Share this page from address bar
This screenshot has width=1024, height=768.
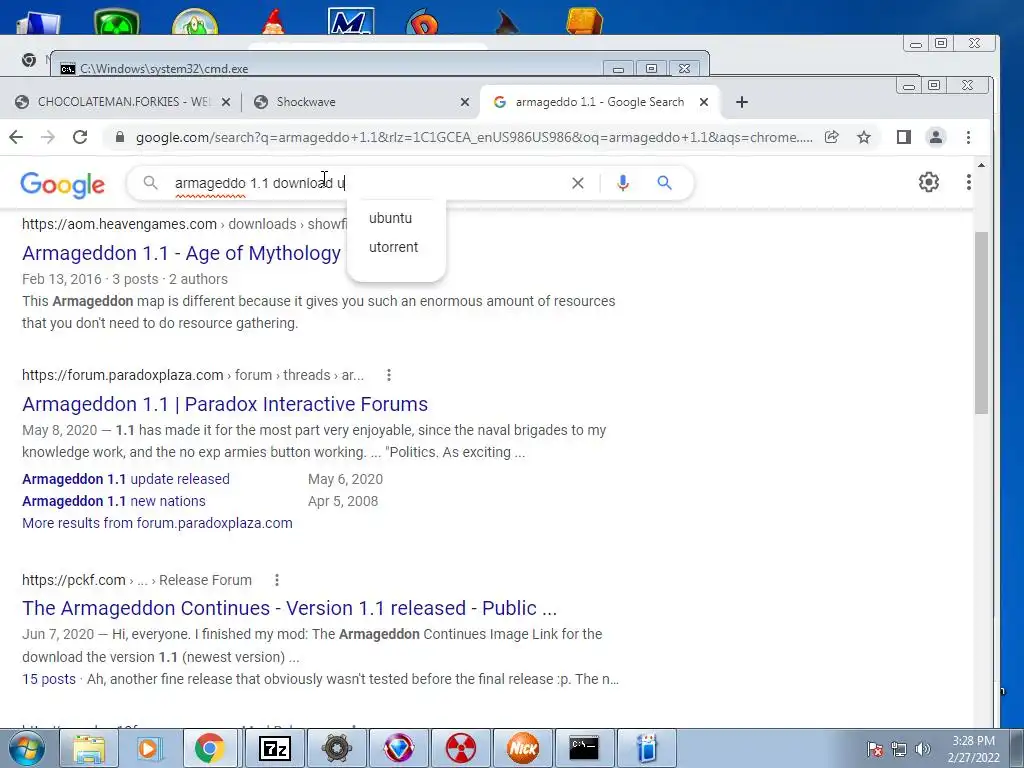[x=831, y=137]
